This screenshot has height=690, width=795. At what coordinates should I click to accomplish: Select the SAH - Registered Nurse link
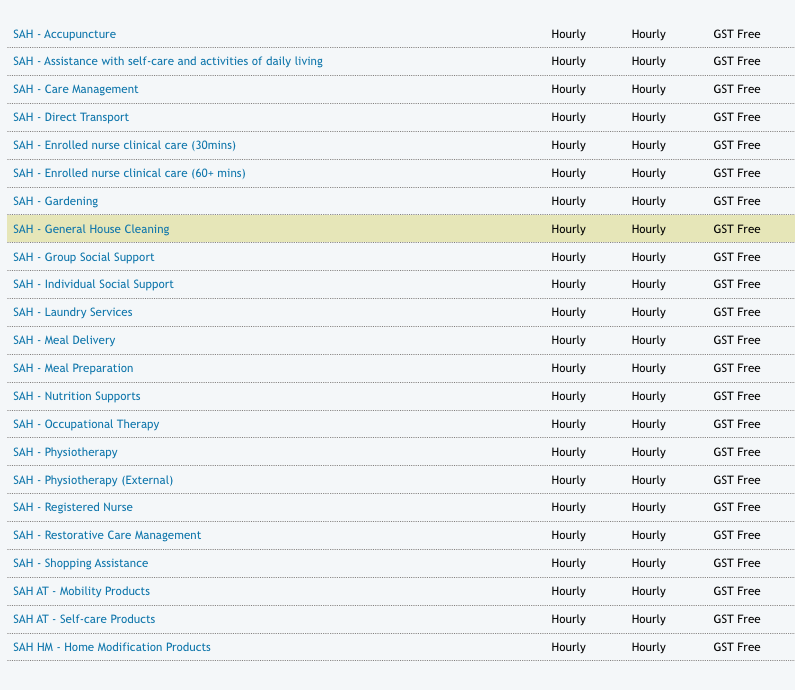click(72, 507)
